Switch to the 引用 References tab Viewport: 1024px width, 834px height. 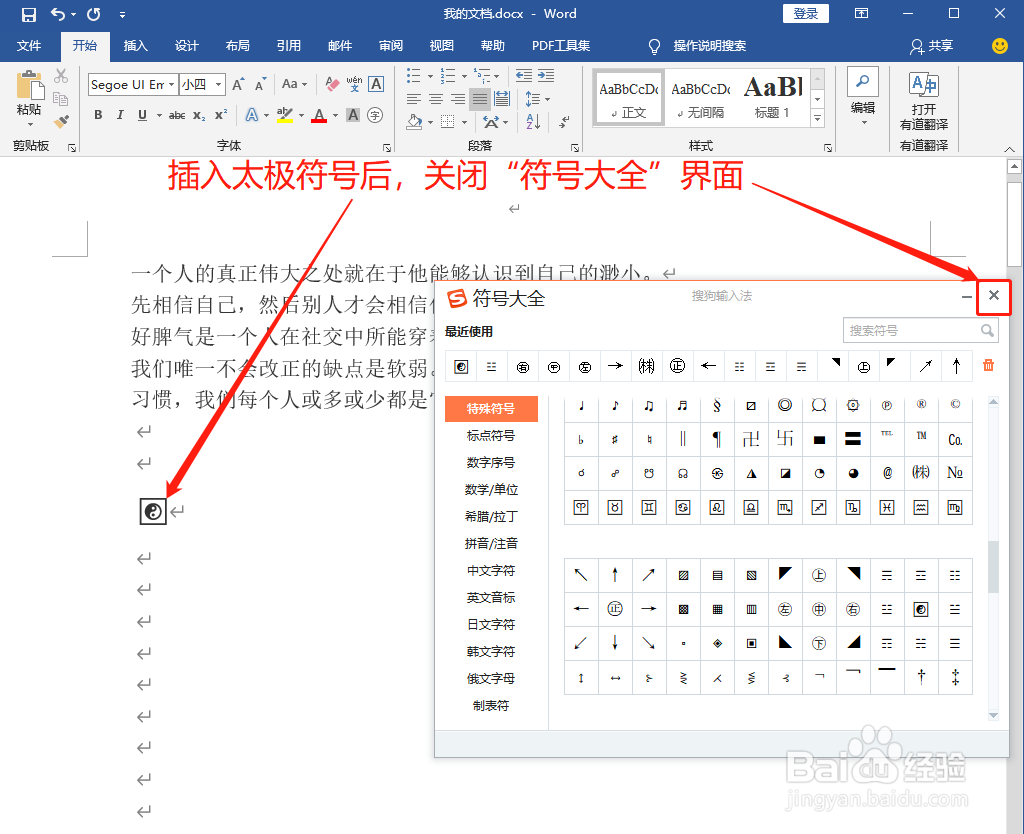click(289, 46)
